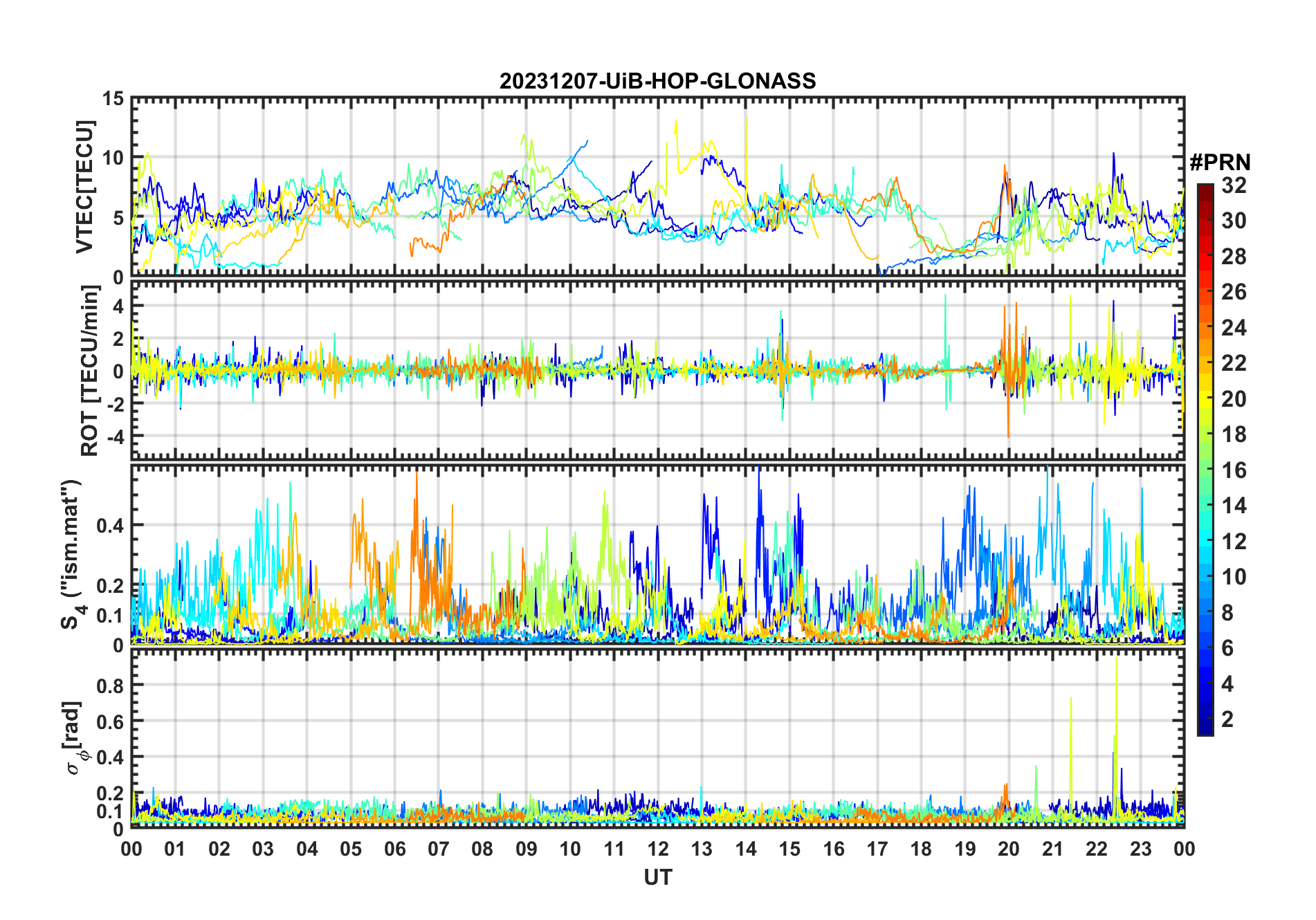Click VTEC y-axis tick 15
The image size is (1316, 920).
(113, 99)
